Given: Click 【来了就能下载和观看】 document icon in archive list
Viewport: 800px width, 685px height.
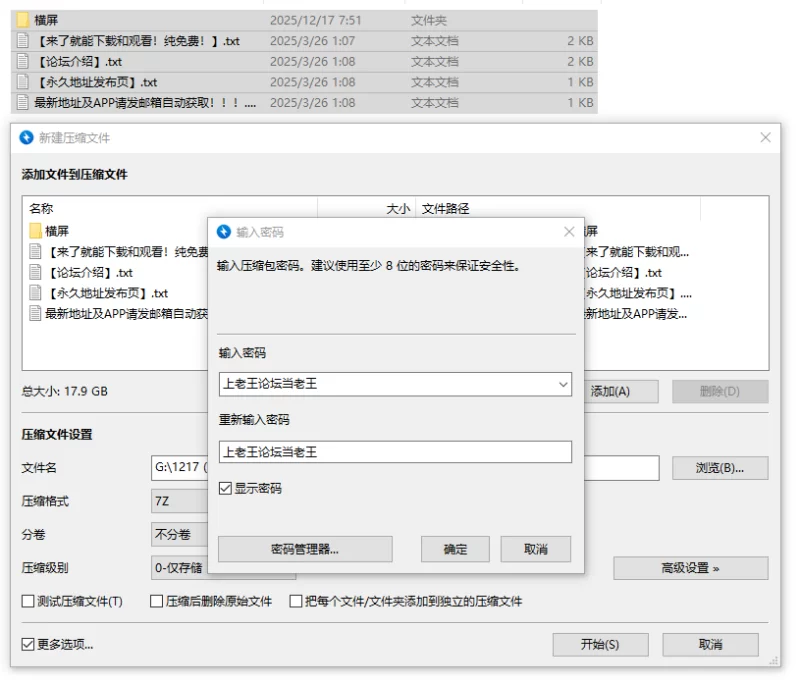Looking at the screenshot, I should click(35, 251).
